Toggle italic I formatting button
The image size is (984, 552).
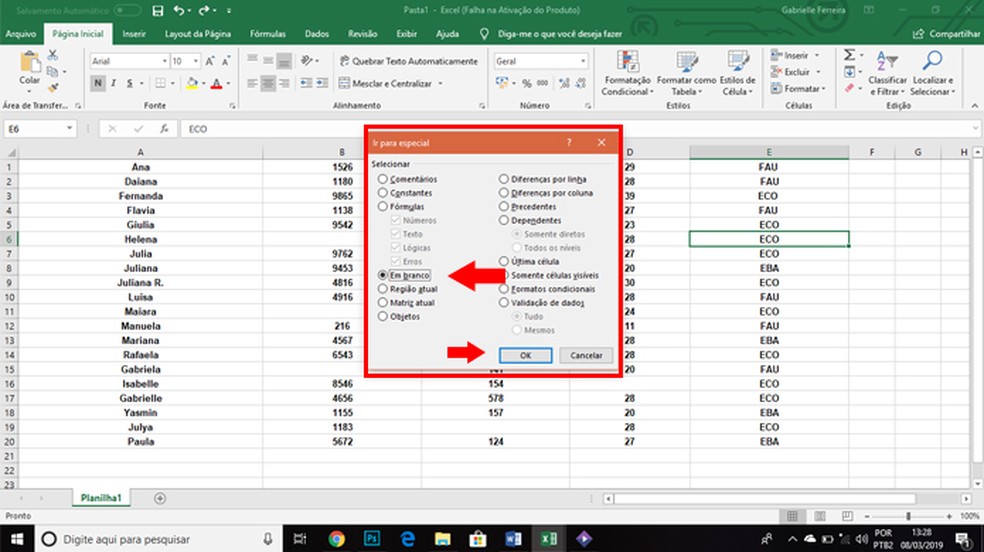(x=114, y=83)
